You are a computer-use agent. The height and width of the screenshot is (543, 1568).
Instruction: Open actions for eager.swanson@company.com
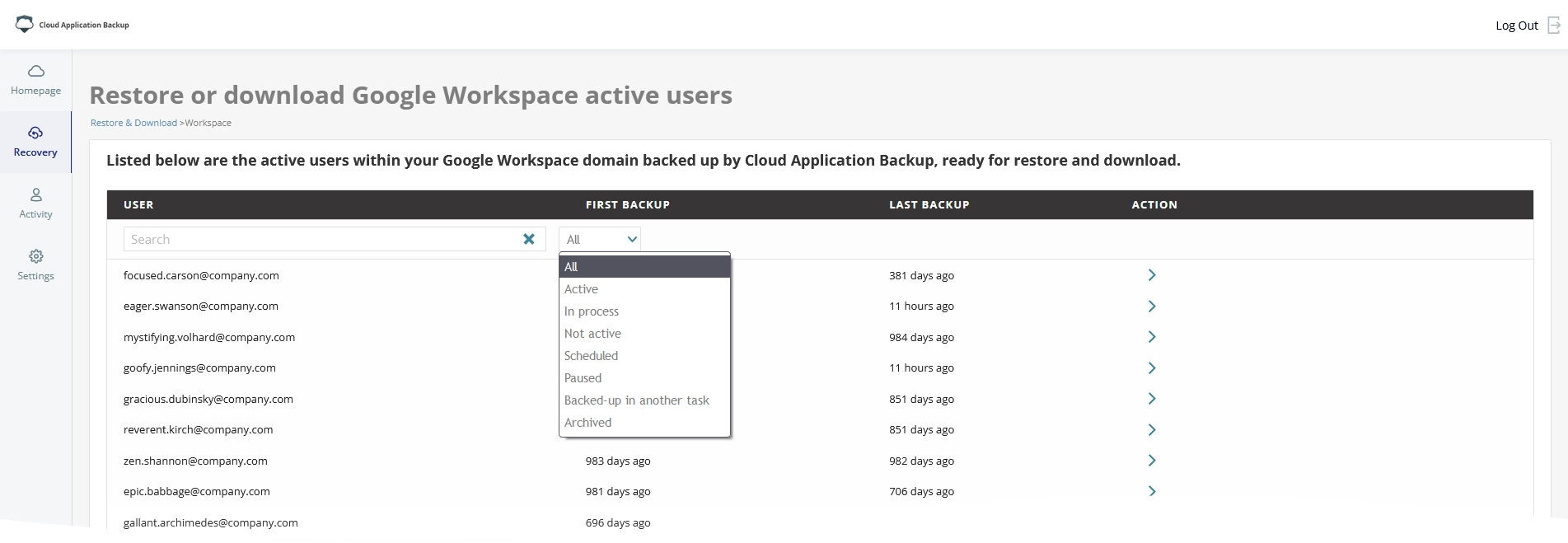click(x=1152, y=307)
